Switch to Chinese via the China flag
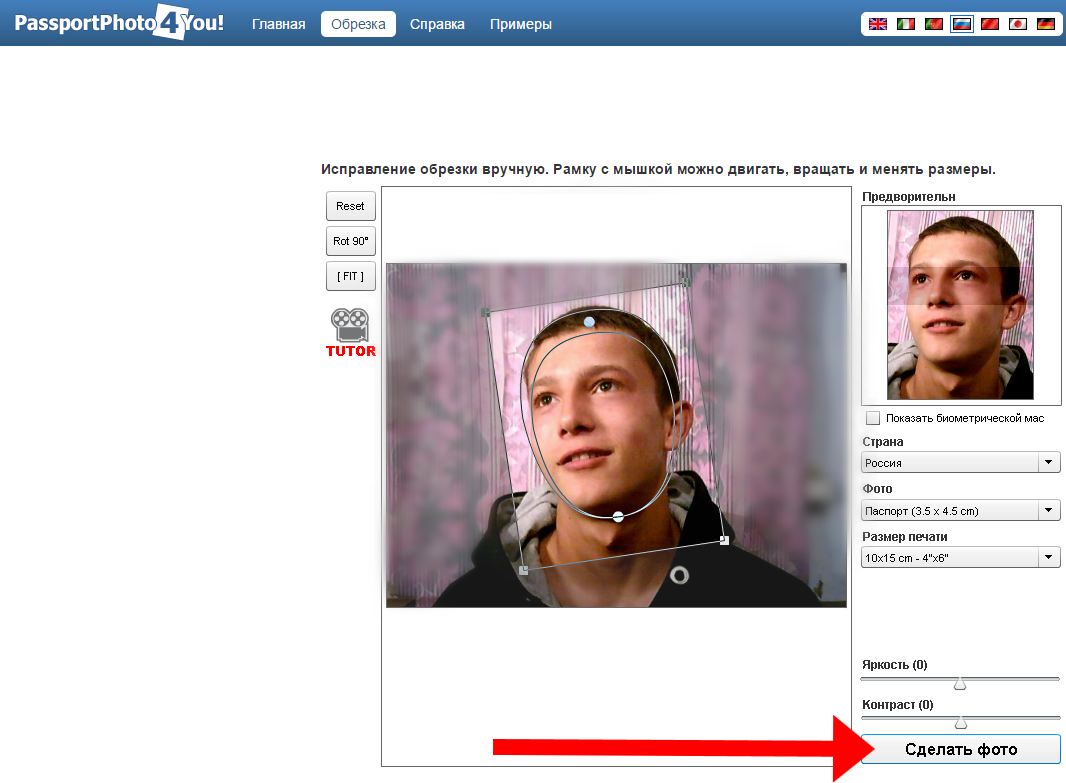The width and height of the screenshot is (1066, 783). [990, 24]
